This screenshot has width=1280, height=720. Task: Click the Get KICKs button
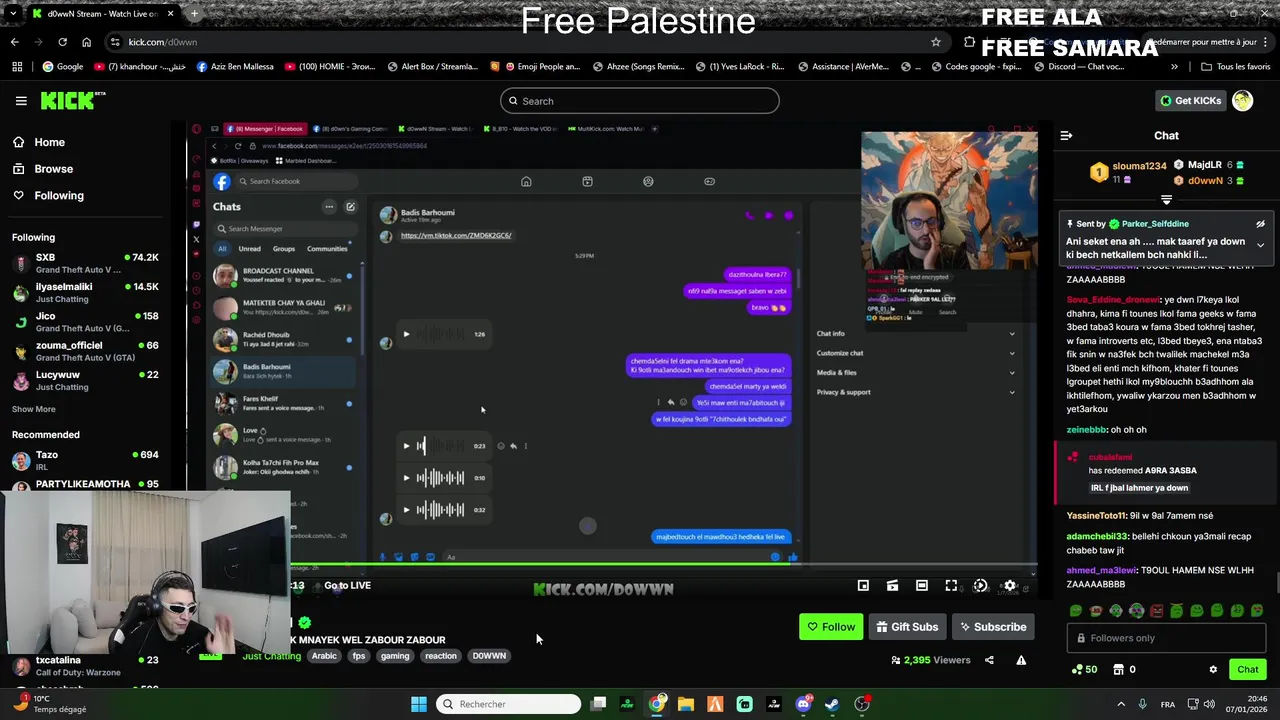pyautogui.click(x=1190, y=100)
